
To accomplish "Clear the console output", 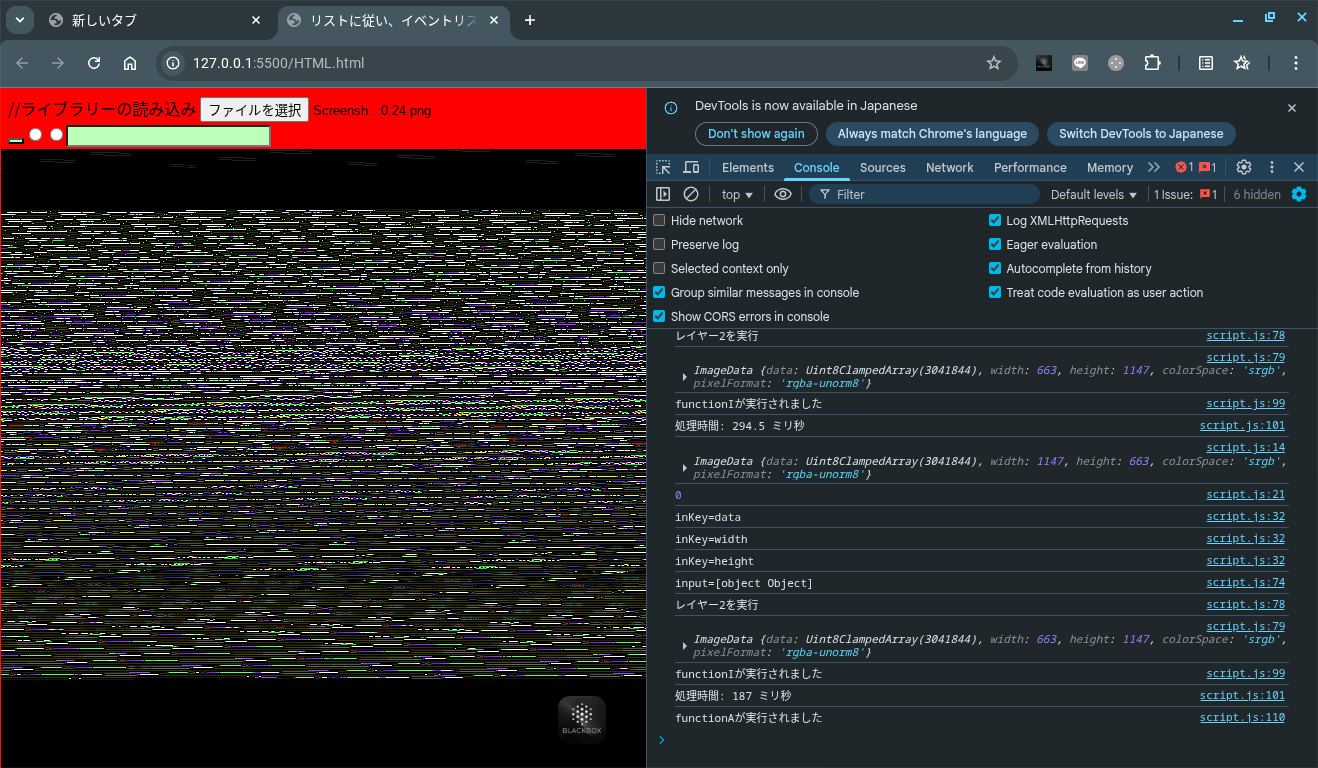I will [690, 194].
